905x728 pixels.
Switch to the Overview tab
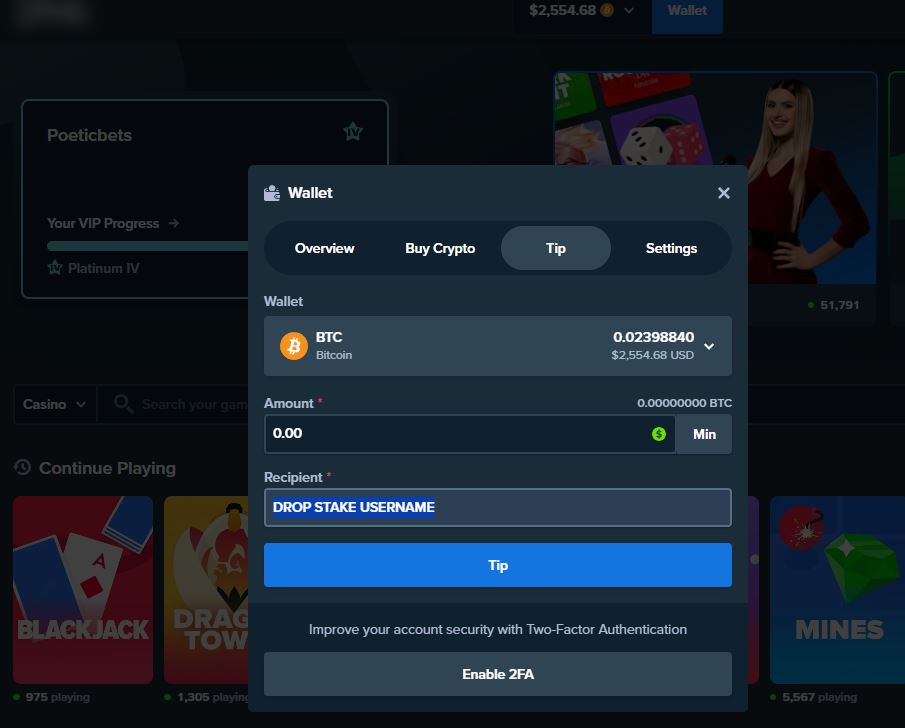tap(324, 248)
